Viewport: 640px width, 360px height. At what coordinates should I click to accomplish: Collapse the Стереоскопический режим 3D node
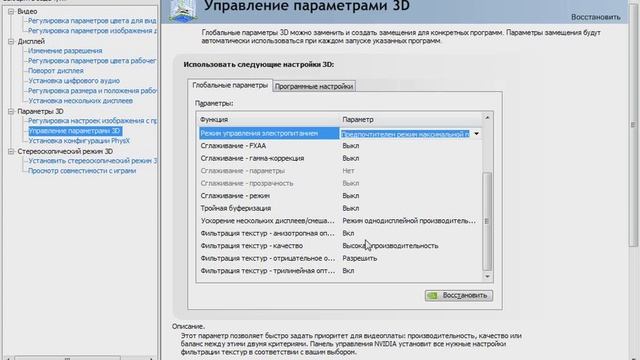(11, 151)
